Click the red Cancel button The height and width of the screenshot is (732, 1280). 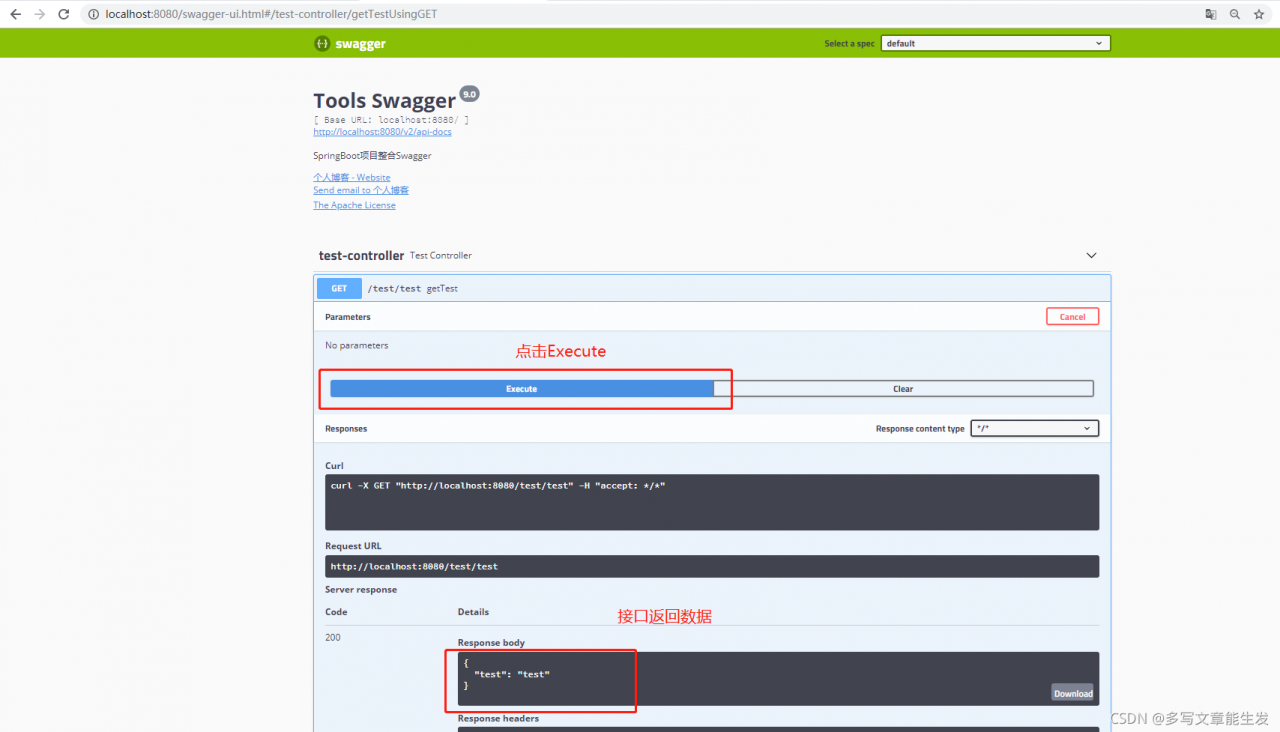click(1072, 316)
